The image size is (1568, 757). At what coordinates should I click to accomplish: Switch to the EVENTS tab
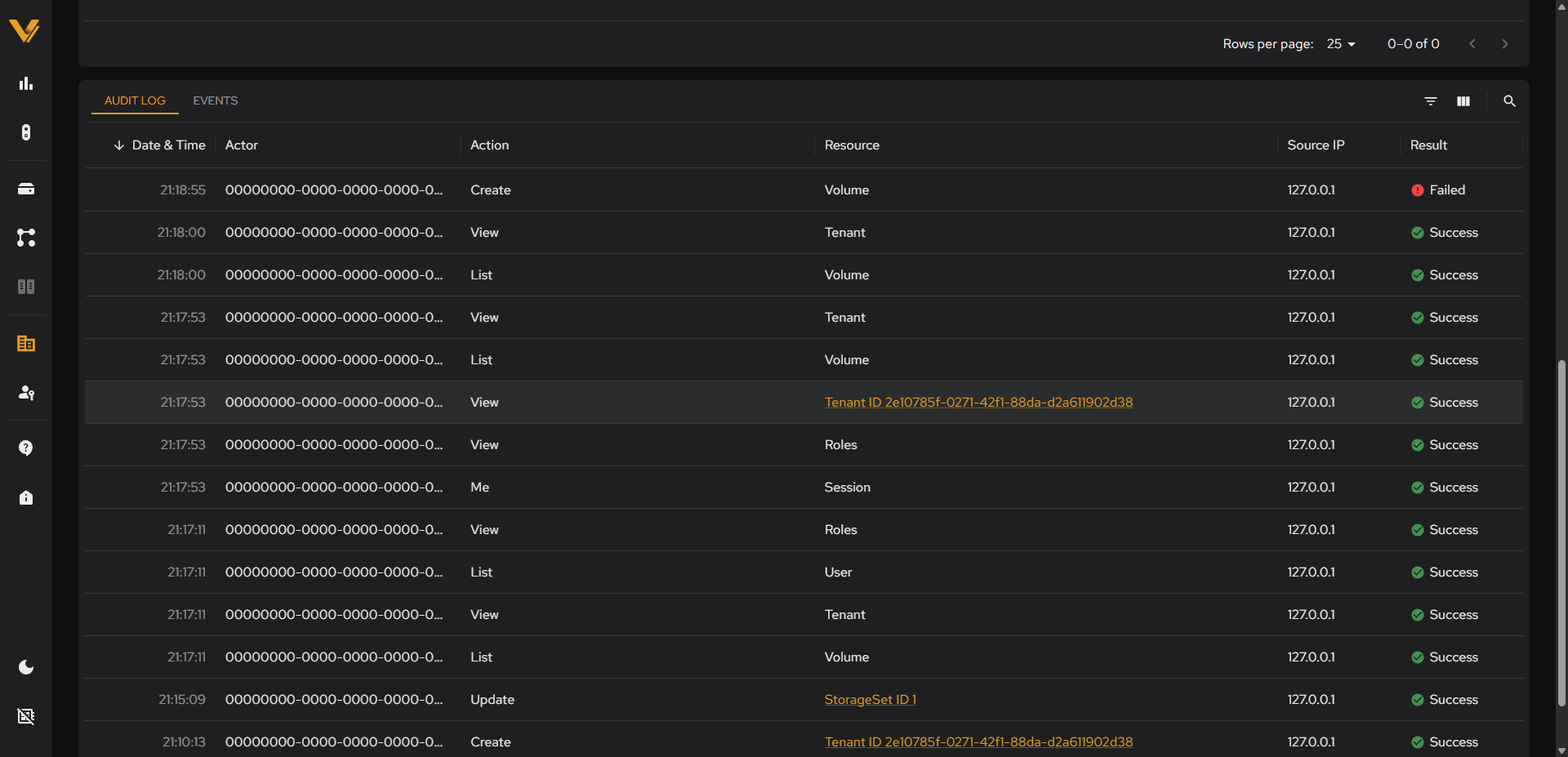pyautogui.click(x=216, y=100)
